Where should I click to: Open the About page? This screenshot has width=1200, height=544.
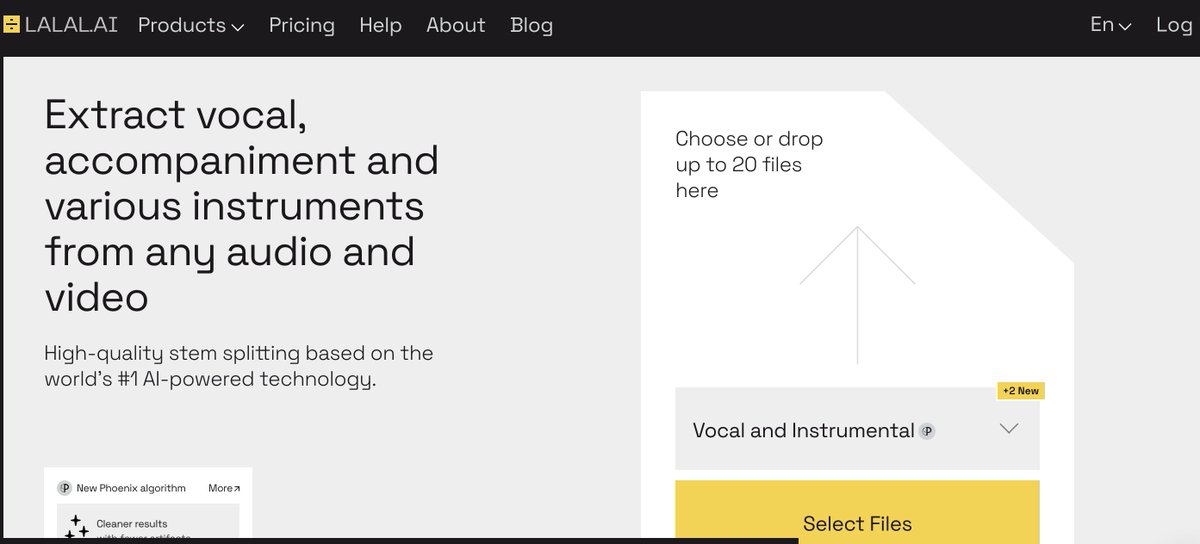click(x=456, y=25)
